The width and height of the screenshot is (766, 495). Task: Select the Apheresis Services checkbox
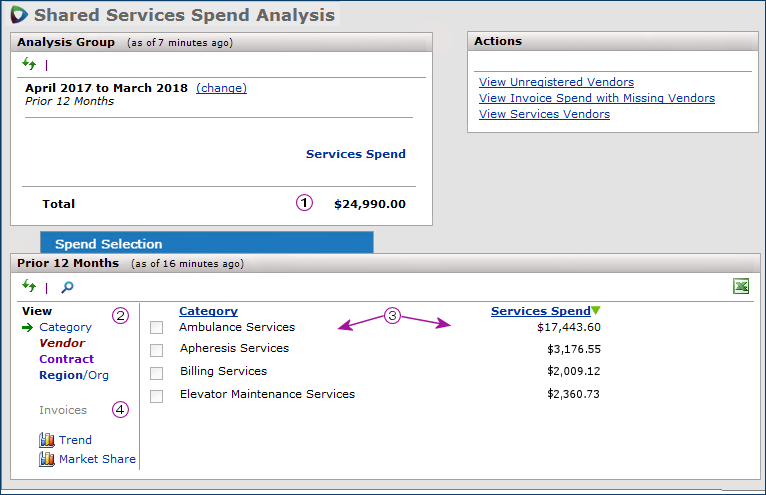[x=156, y=350]
